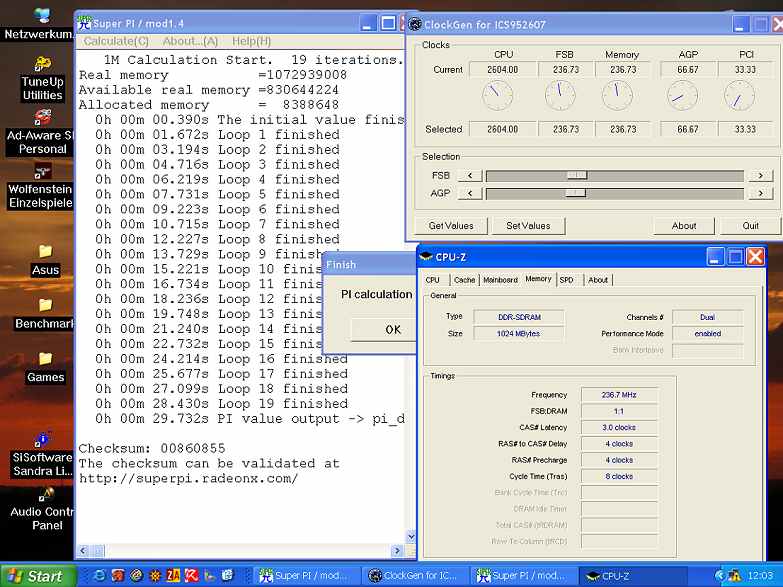Switch to Mainboard tab in CPU-Z

(x=500, y=280)
